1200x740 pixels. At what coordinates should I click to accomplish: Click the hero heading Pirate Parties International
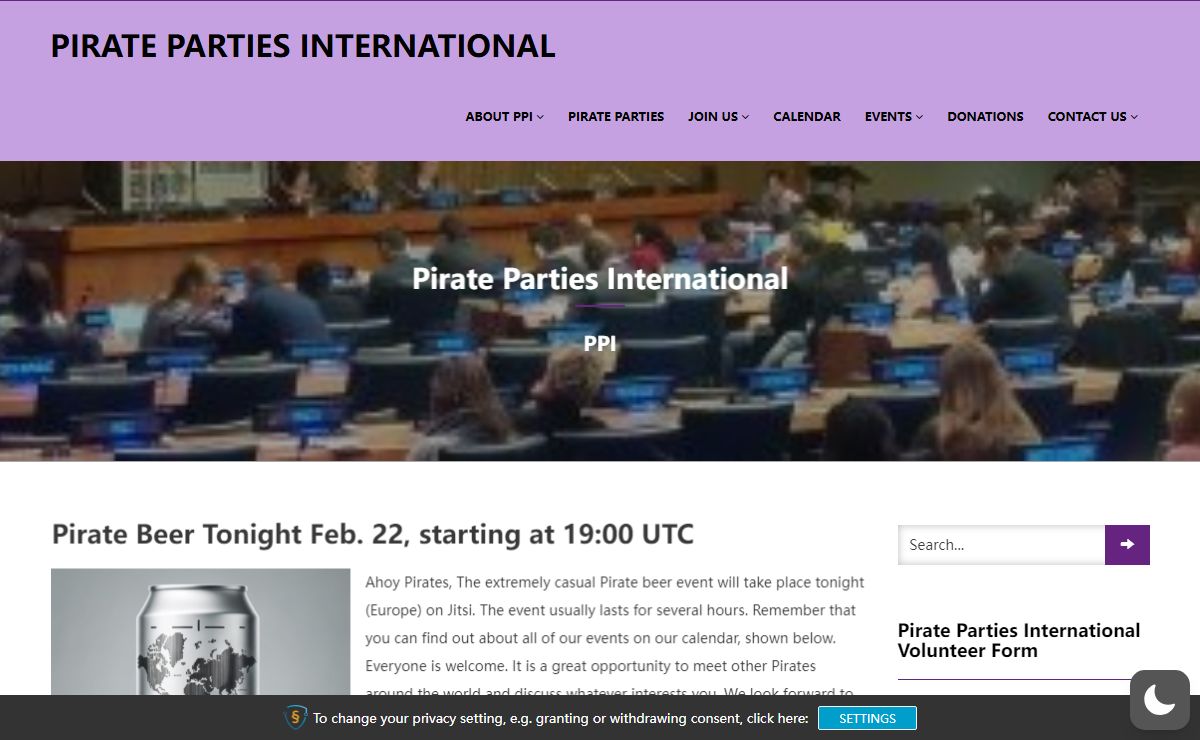coord(600,278)
